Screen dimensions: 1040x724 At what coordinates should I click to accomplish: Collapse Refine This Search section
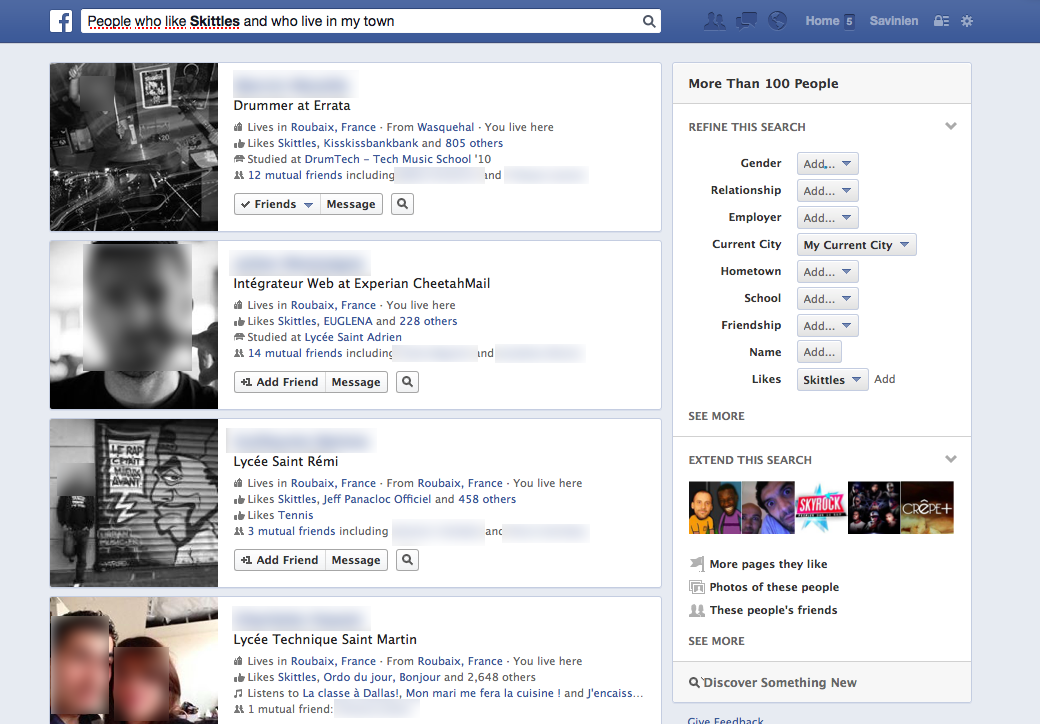coord(950,126)
